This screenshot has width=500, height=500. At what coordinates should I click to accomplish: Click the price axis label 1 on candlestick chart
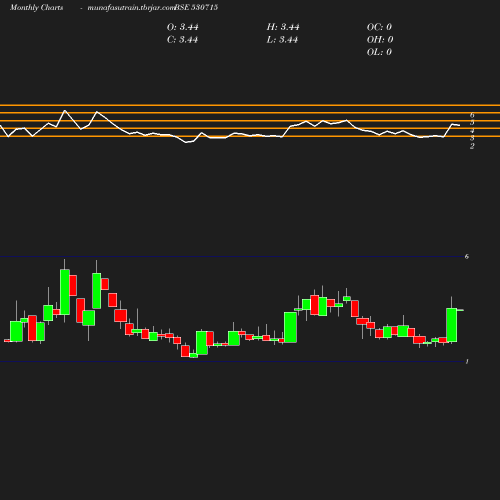pos(467,362)
